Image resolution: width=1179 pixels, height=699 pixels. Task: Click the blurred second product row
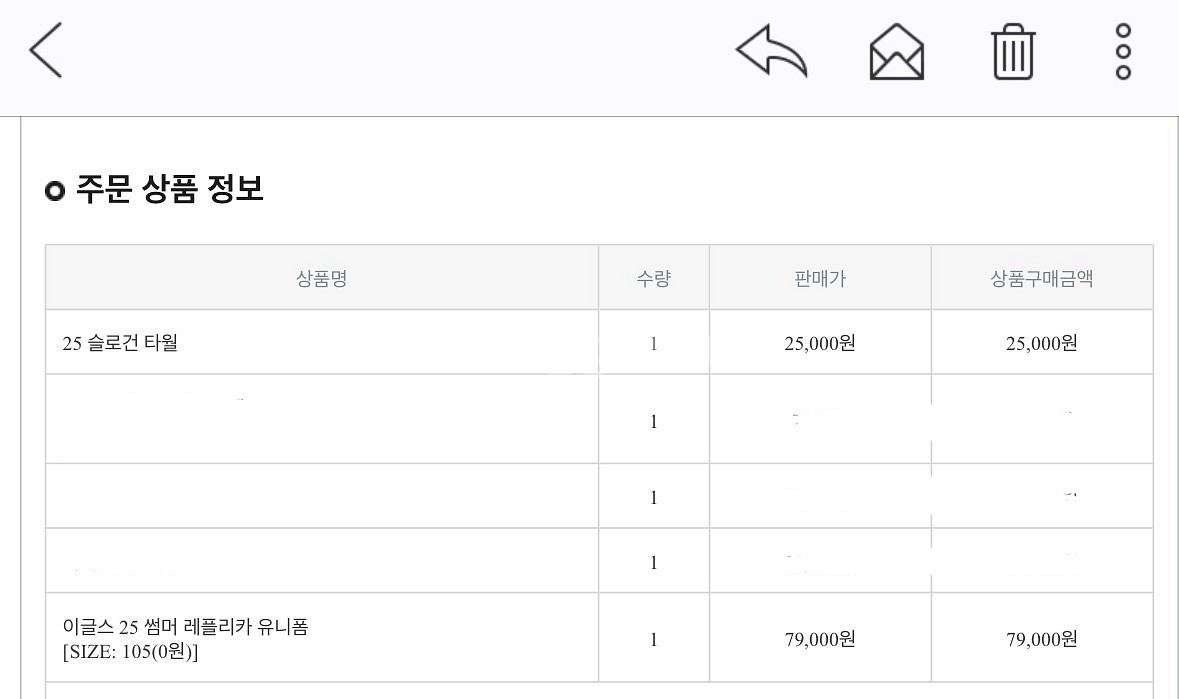click(x=320, y=420)
